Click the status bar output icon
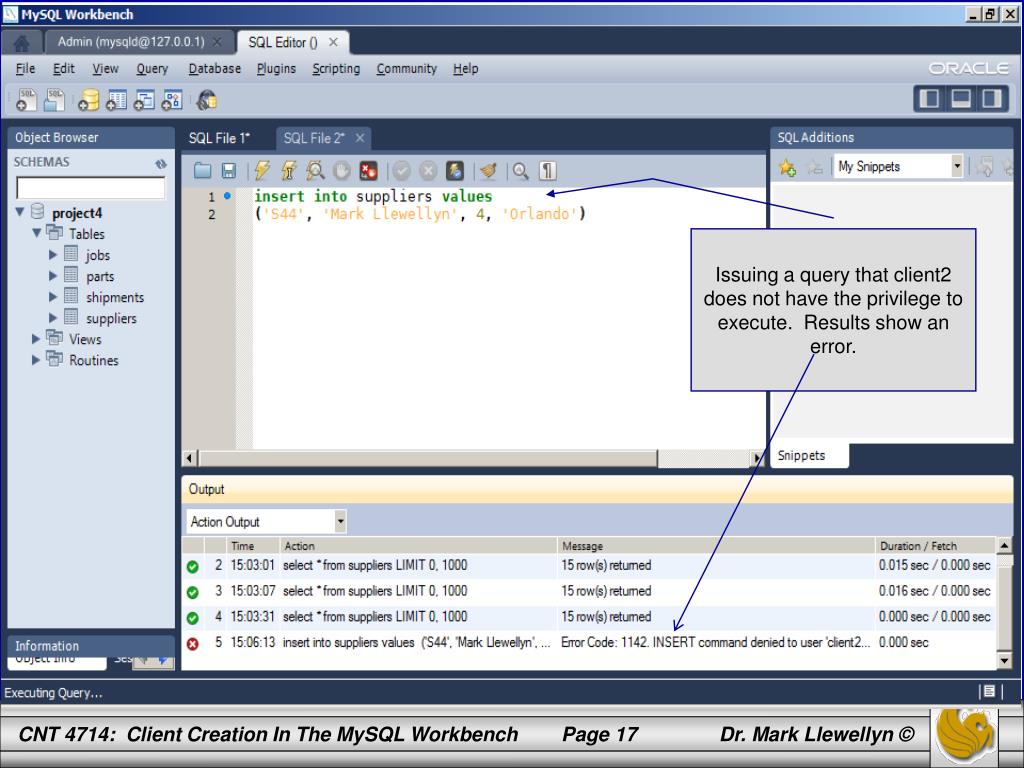 coord(989,691)
